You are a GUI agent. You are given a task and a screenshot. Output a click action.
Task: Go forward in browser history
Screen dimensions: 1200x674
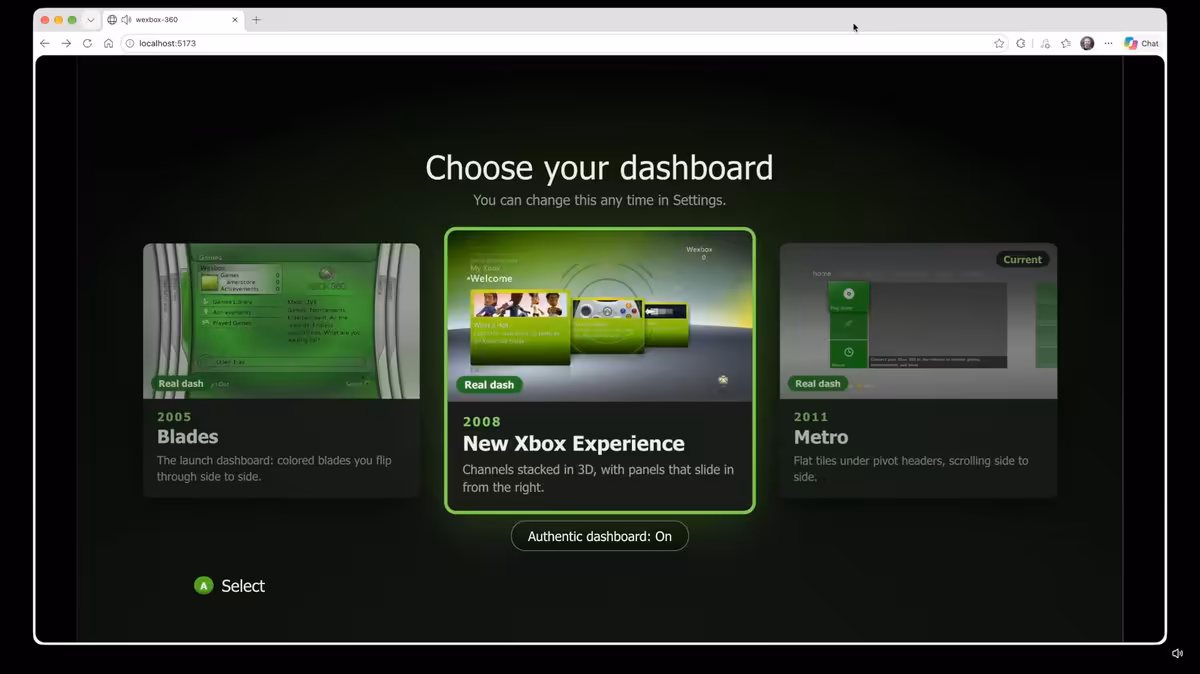coord(66,44)
